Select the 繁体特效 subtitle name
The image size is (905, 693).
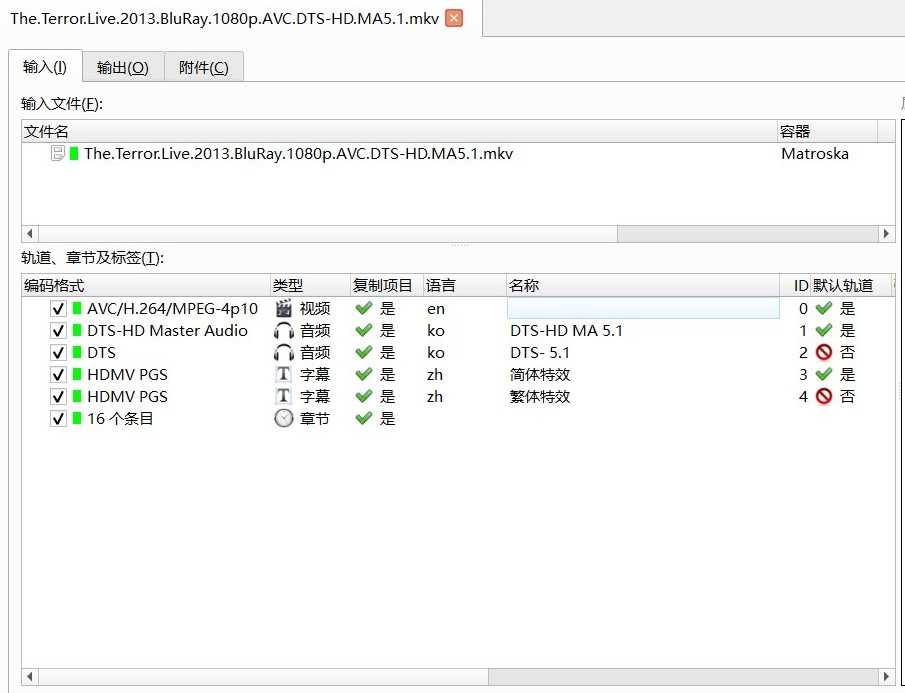540,396
